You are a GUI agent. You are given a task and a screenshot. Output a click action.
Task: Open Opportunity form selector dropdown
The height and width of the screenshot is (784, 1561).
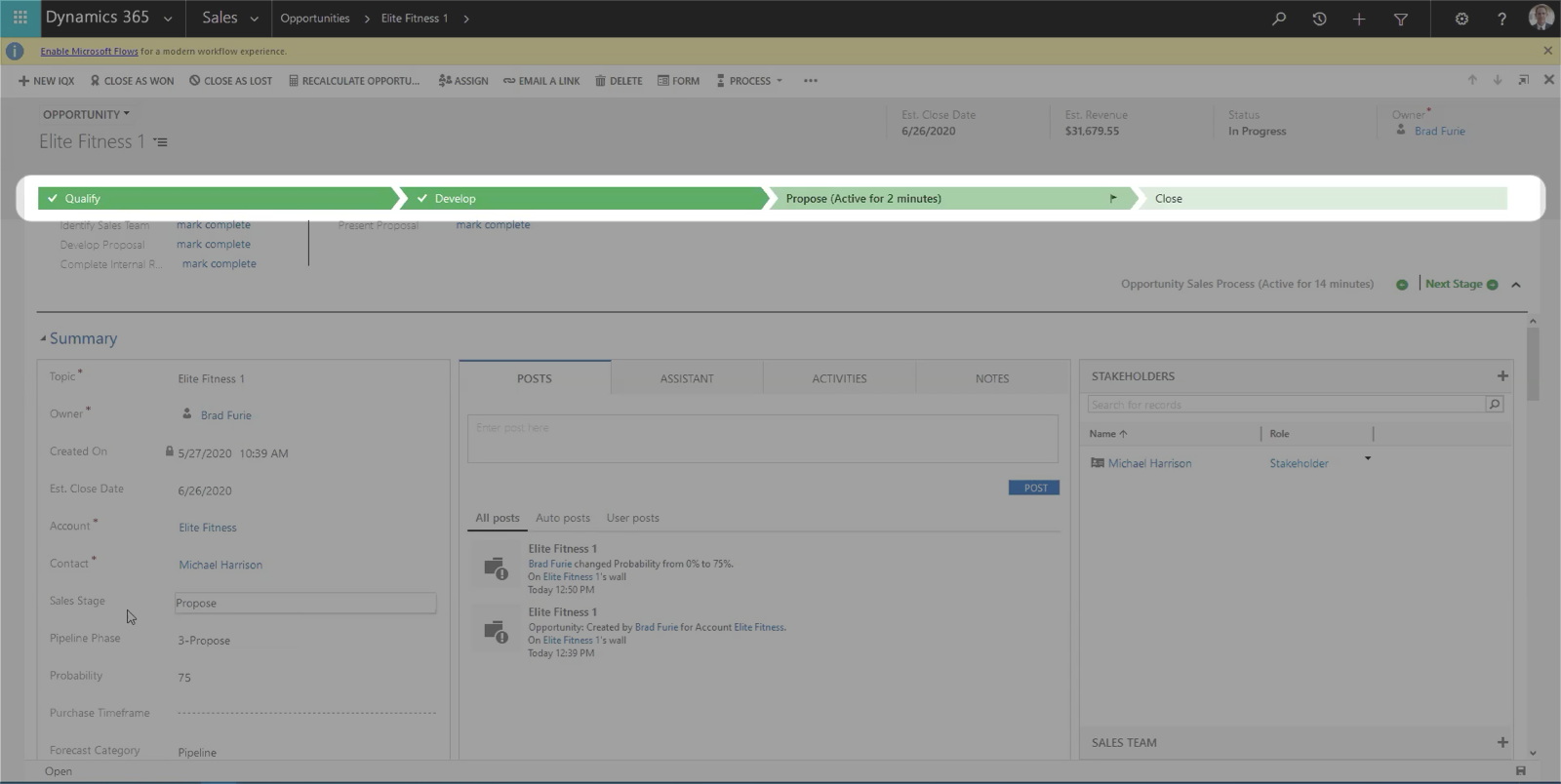click(86, 114)
